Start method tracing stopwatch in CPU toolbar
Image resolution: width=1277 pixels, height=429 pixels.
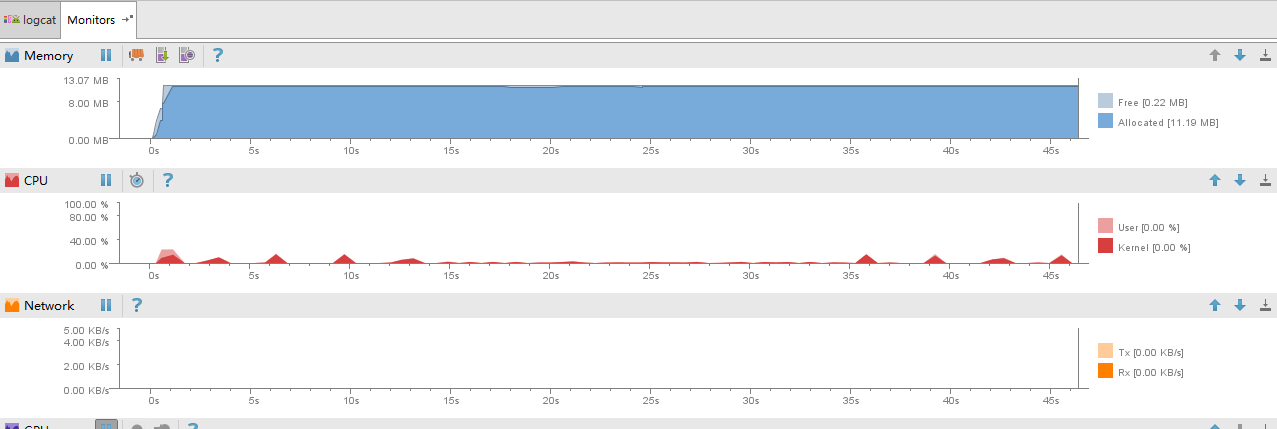pyautogui.click(x=137, y=180)
